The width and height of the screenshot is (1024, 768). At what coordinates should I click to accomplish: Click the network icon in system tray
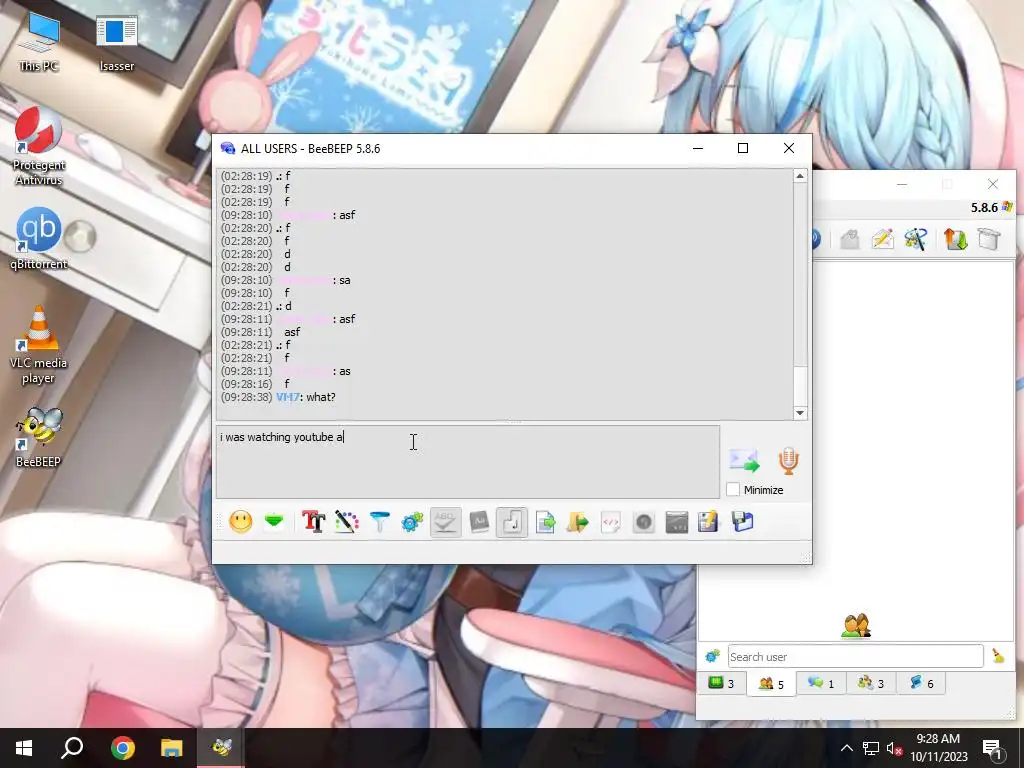871,748
